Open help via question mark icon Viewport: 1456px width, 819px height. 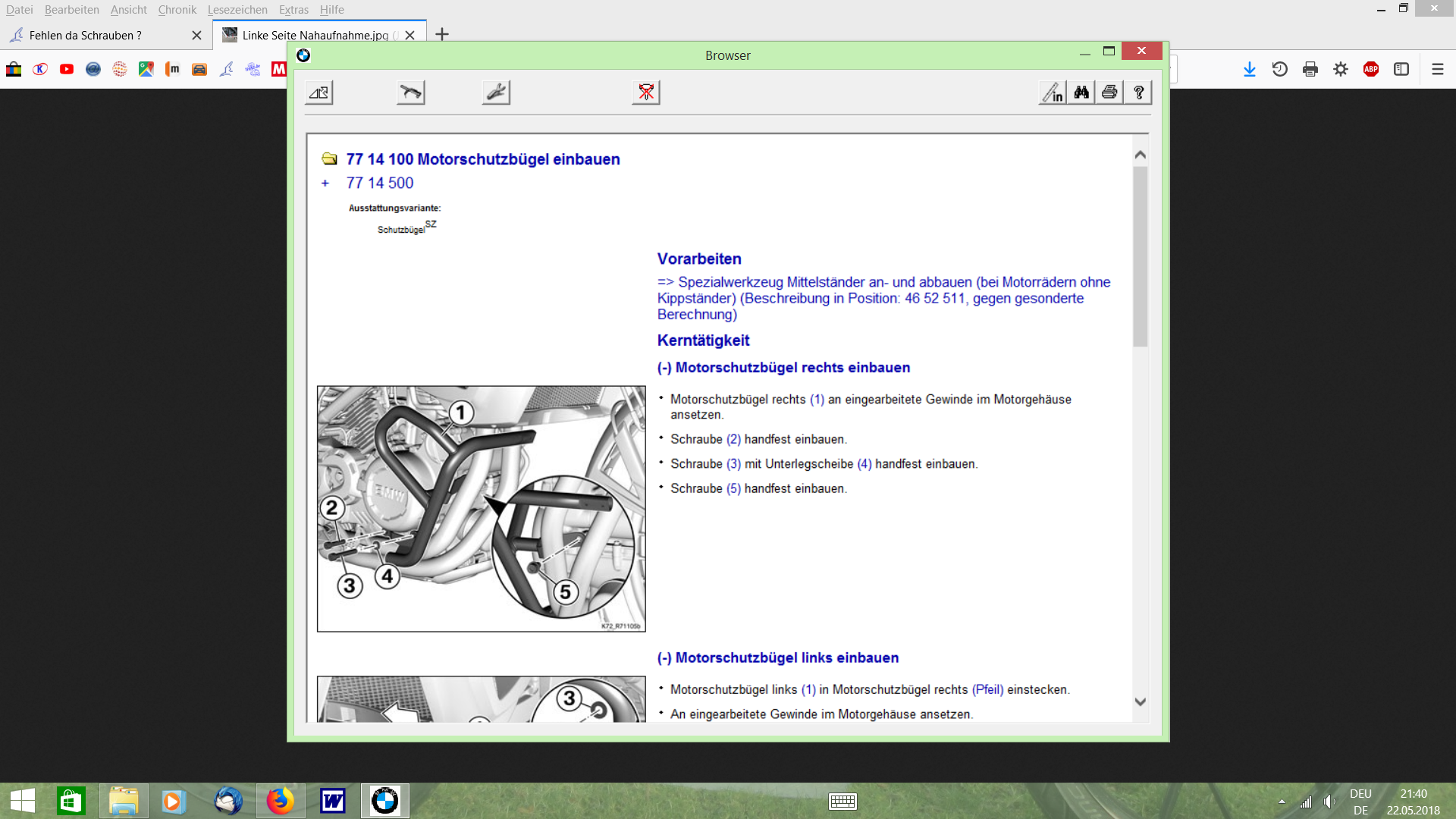tap(1138, 93)
